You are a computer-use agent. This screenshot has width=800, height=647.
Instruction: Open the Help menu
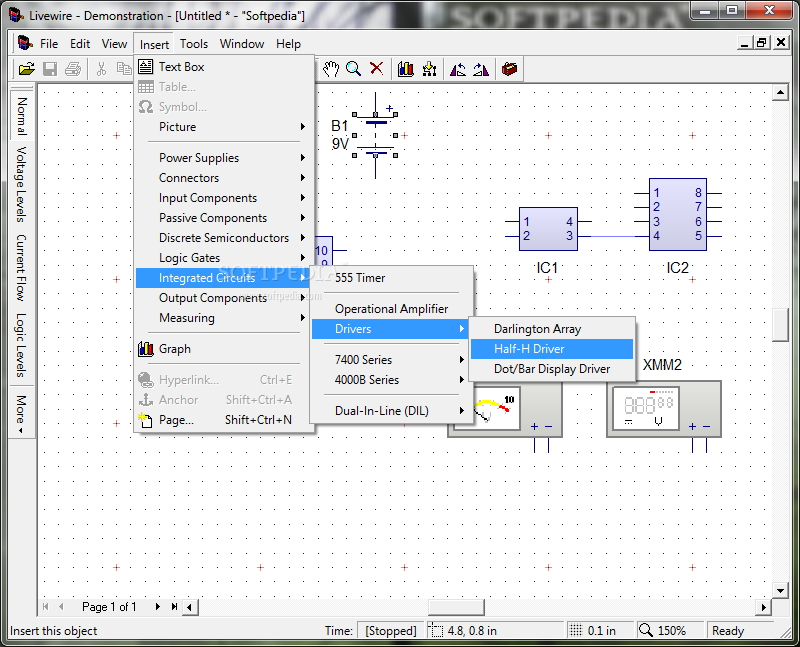288,44
